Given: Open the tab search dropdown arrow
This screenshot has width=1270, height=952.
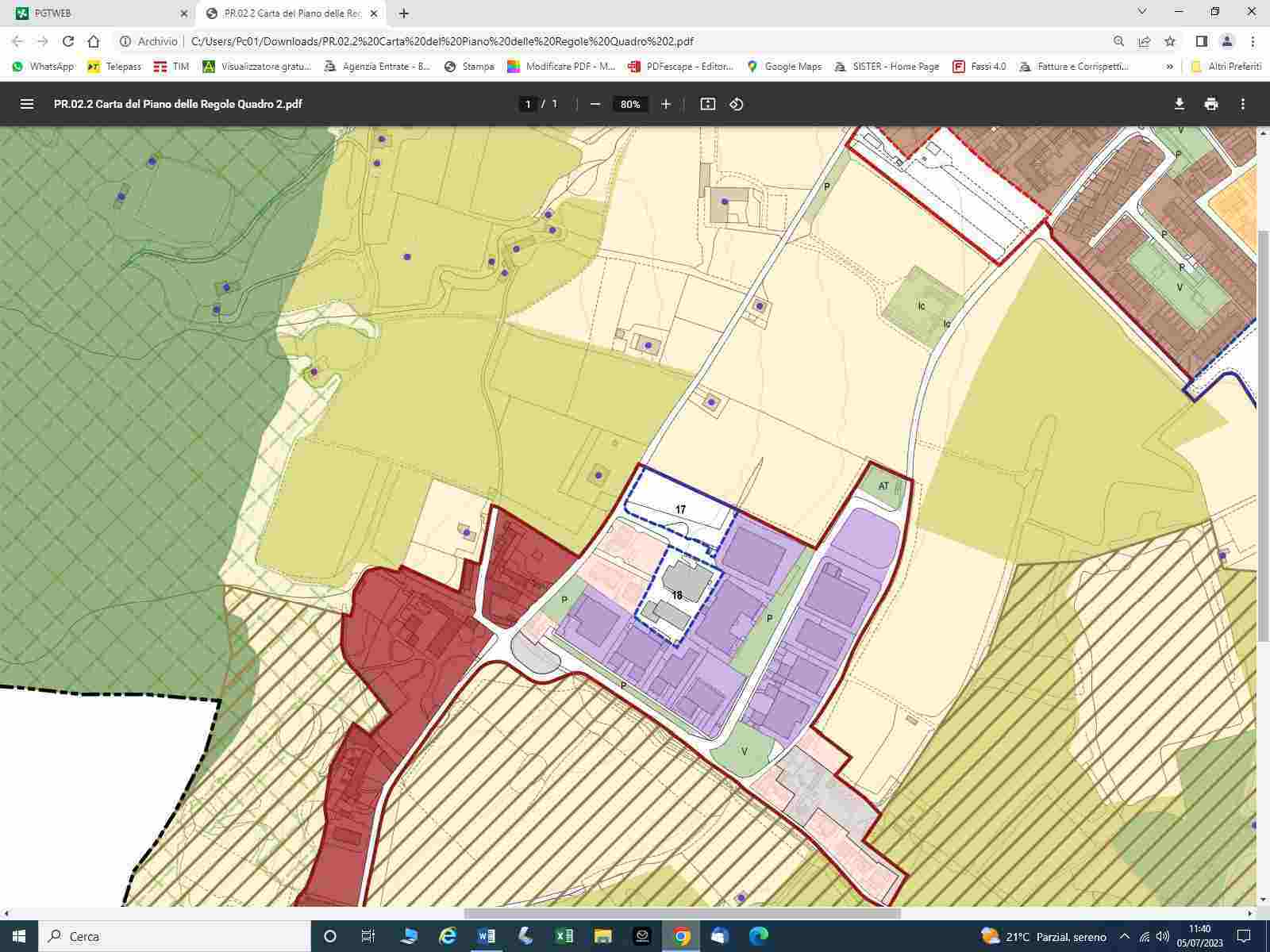Looking at the screenshot, I should click(1142, 12).
